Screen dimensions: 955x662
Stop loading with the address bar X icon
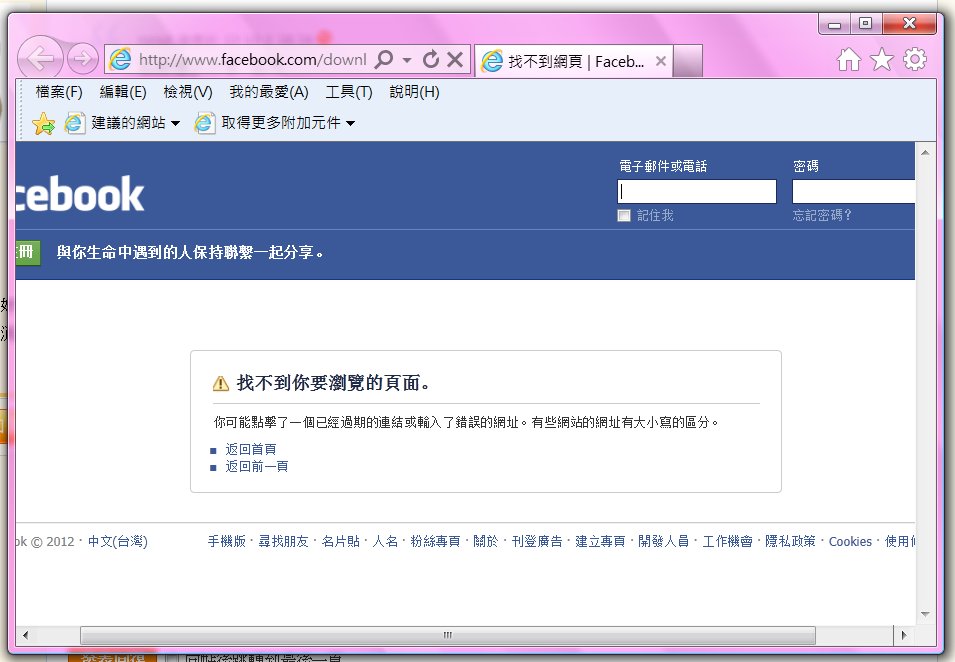pos(455,59)
